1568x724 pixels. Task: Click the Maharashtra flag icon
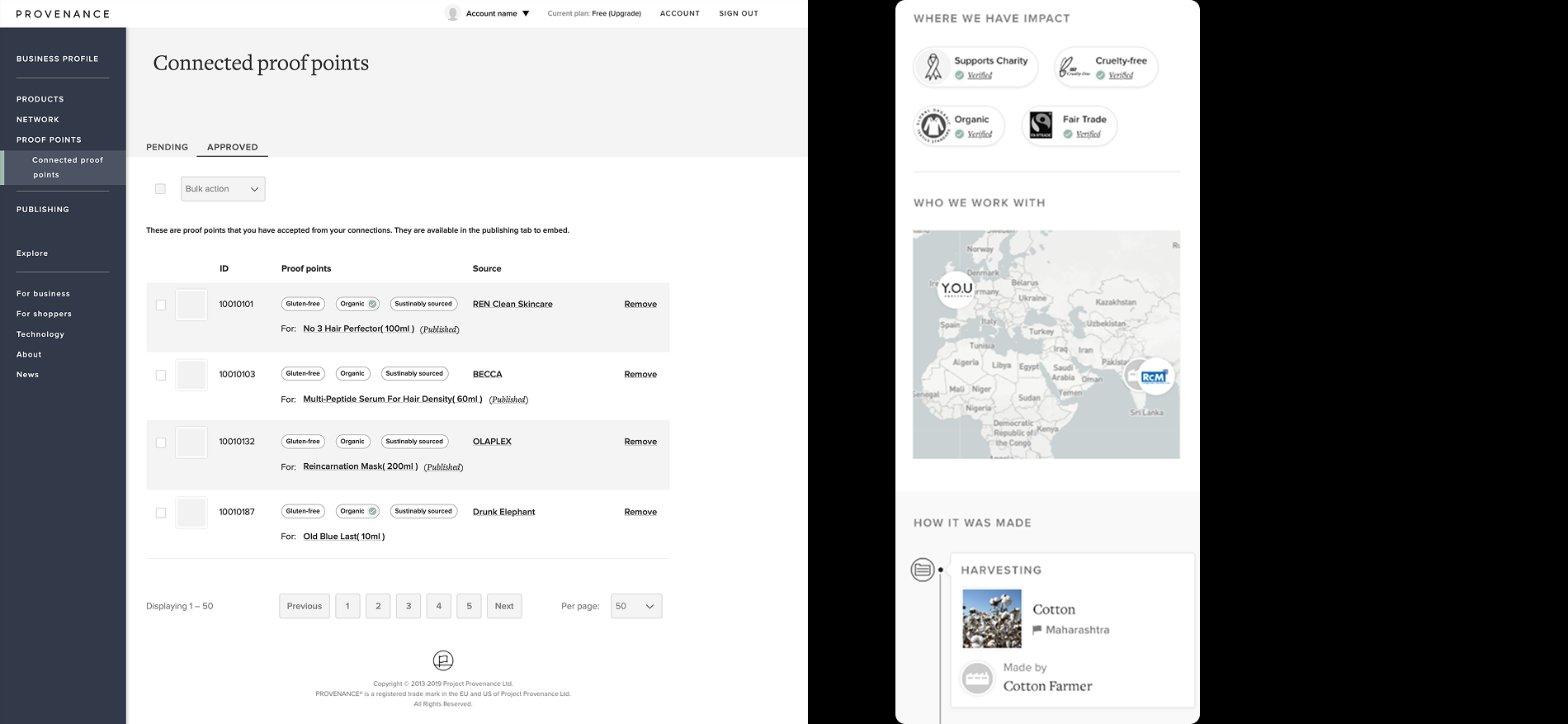(x=1037, y=630)
